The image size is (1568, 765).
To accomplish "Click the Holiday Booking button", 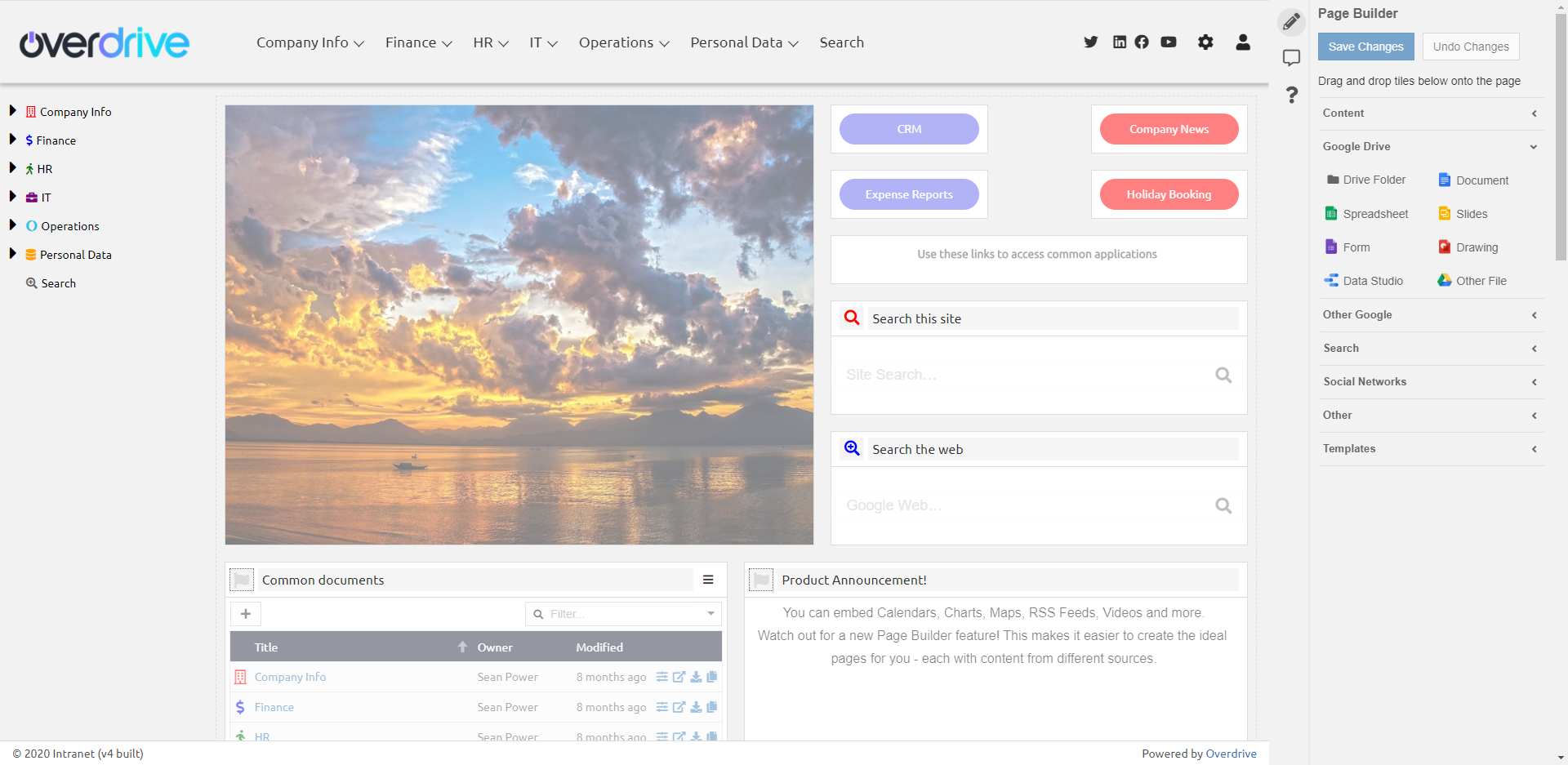I will coord(1169,194).
